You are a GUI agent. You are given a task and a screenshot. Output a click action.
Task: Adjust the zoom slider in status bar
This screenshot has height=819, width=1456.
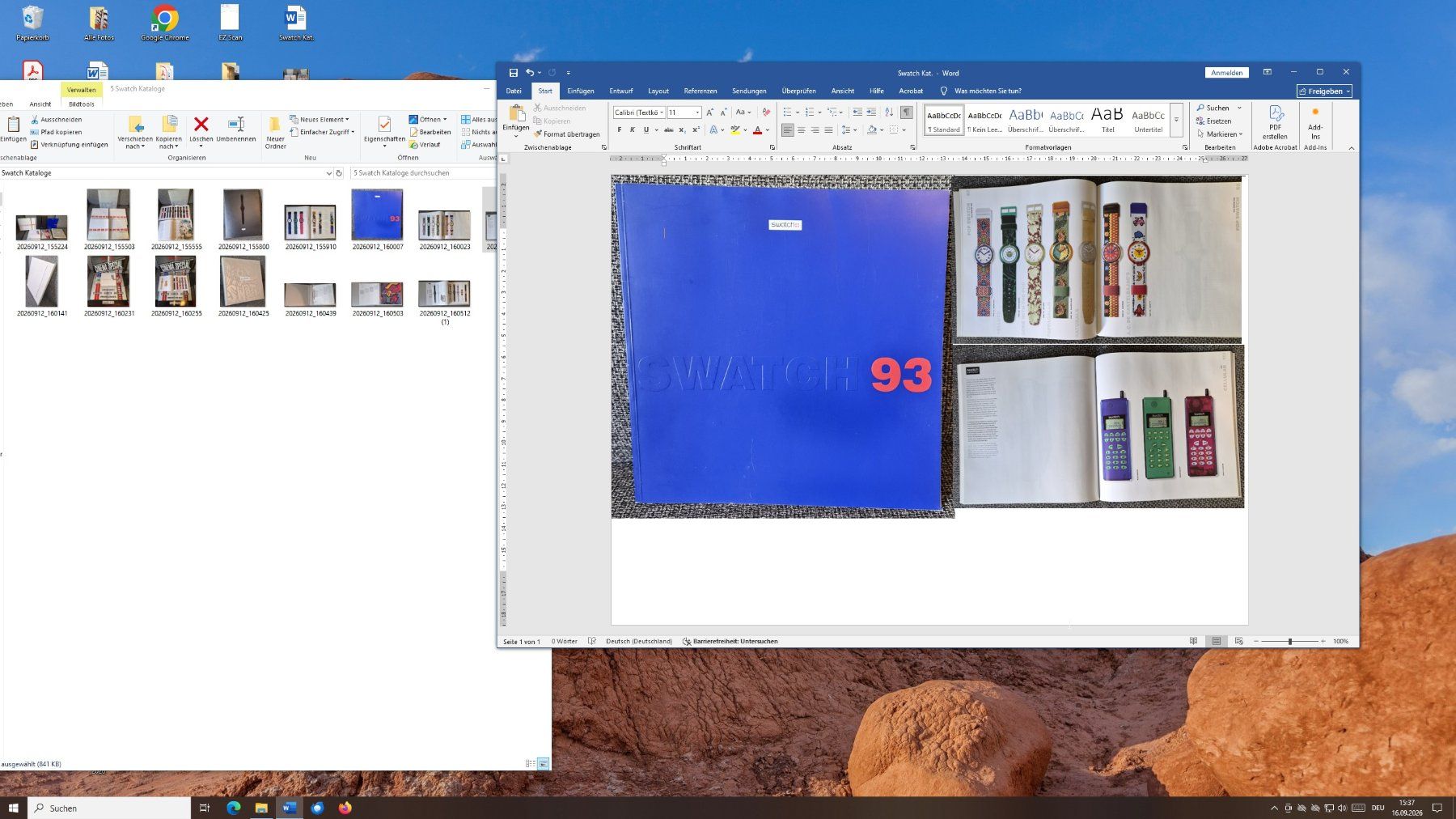coord(1290,641)
